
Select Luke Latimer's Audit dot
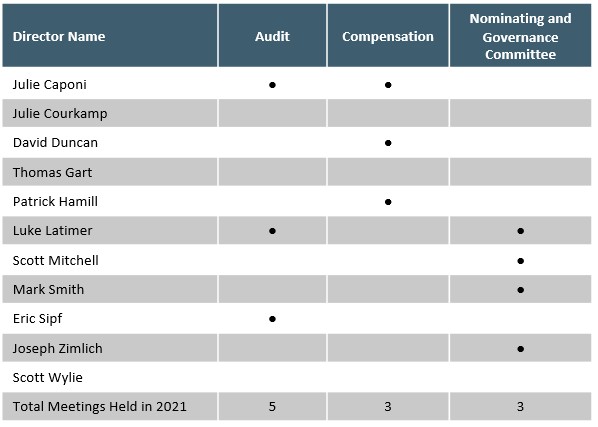click(272, 231)
